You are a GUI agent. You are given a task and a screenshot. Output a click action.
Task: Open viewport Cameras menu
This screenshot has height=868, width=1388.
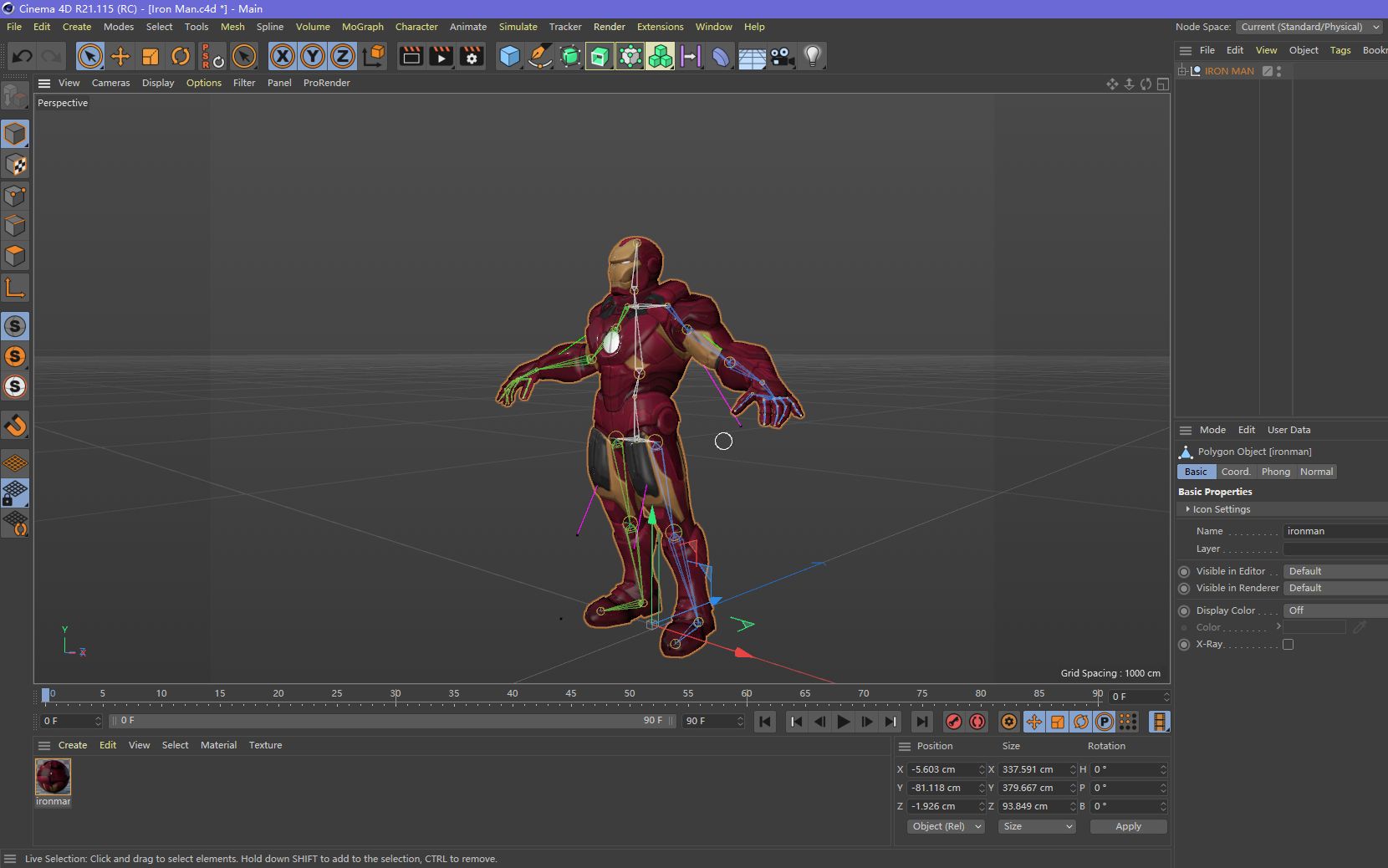pos(110,83)
